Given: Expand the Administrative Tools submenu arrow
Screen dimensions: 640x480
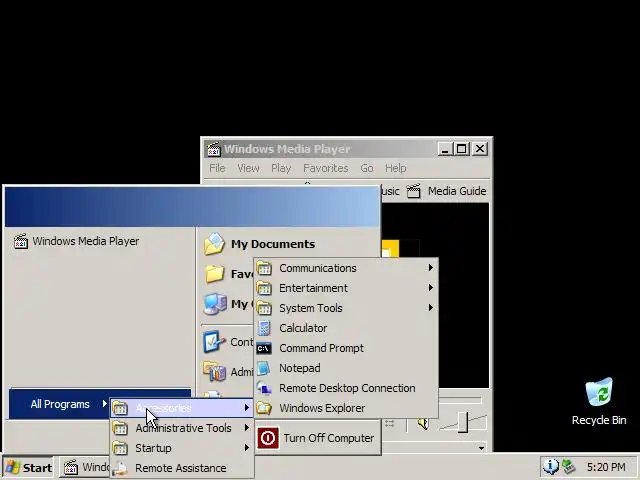Looking at the screenshot, I should 247,428.
